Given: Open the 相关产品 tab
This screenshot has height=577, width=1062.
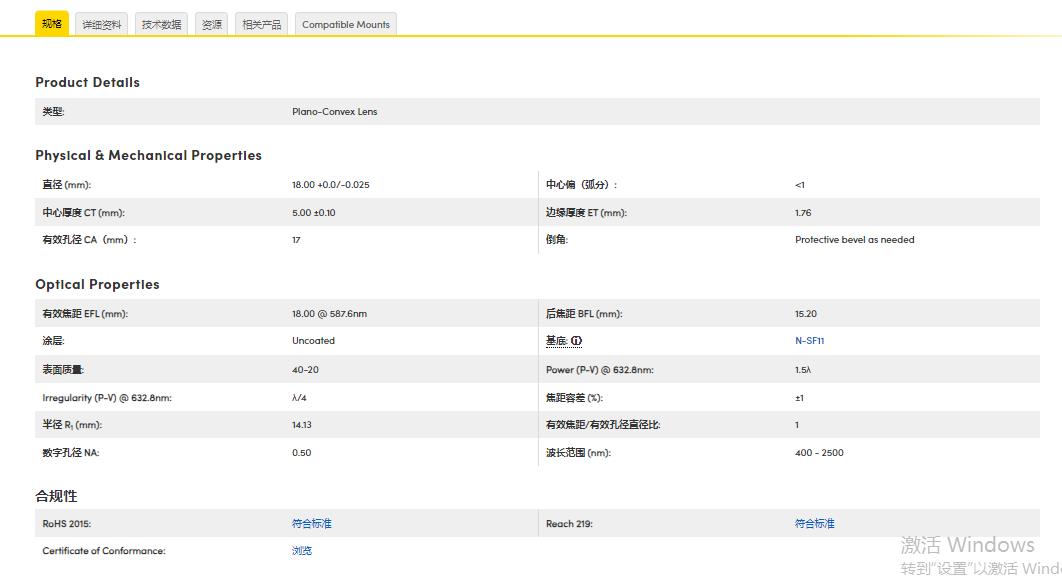Looking at the screenshot, I should [261, 24].
